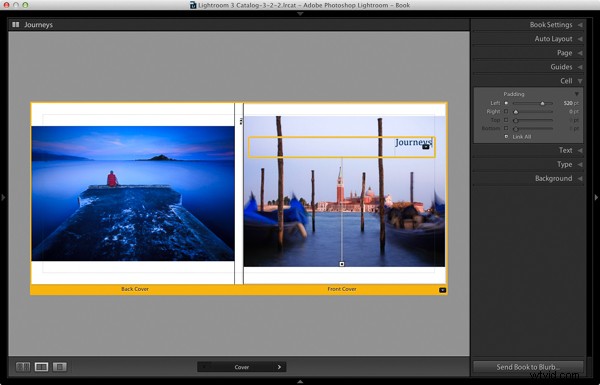
Task: Click Right padding value 0 pt
Action: (x=574, y=112)
